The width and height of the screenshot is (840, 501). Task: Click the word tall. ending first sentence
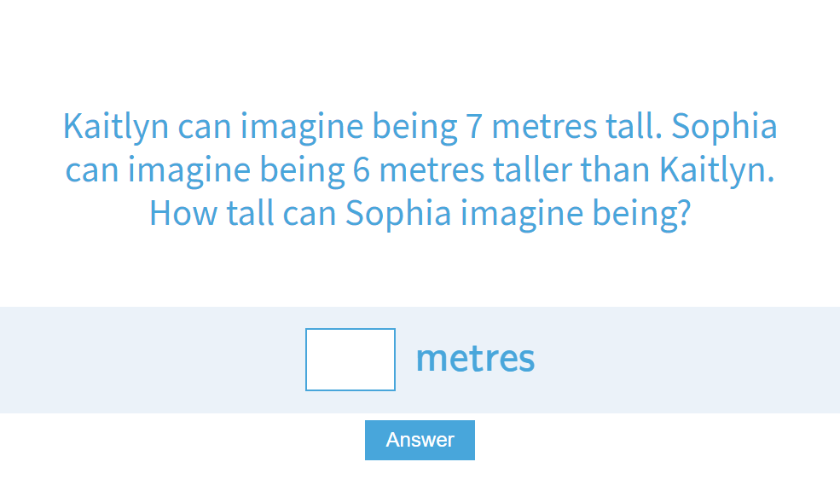(636, 128)
